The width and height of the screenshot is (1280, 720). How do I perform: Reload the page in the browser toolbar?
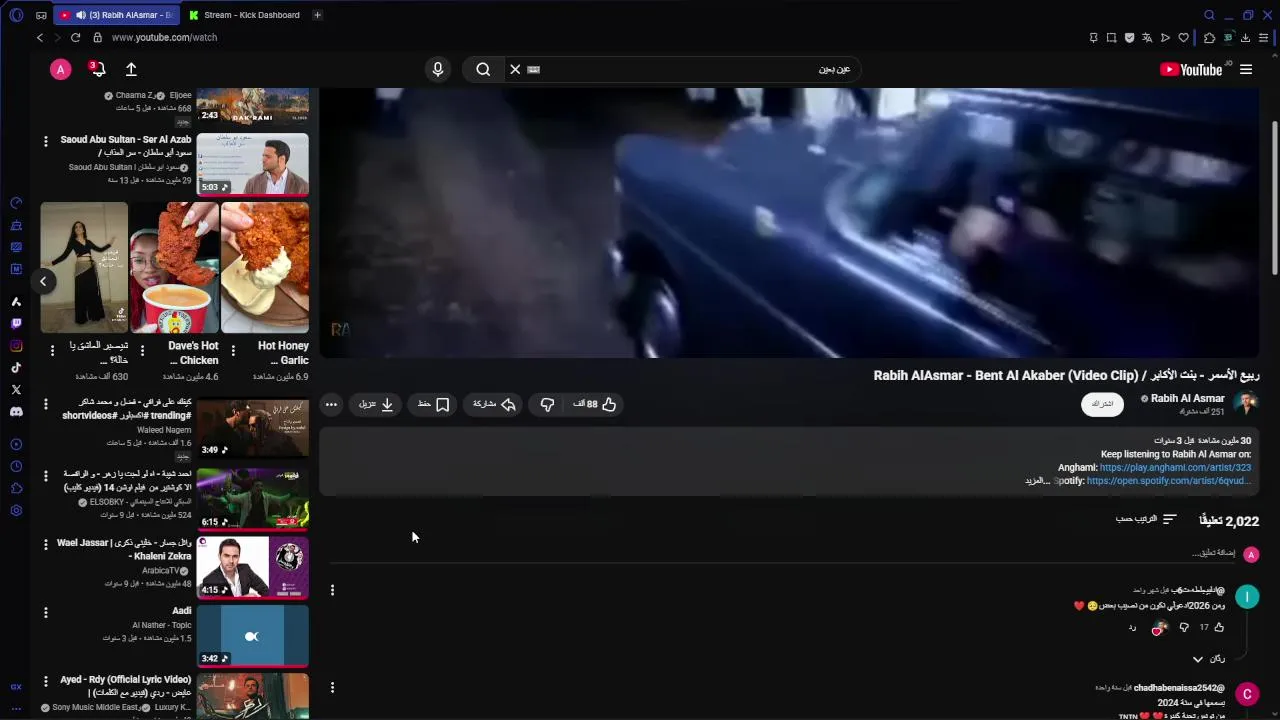(75, 37)
